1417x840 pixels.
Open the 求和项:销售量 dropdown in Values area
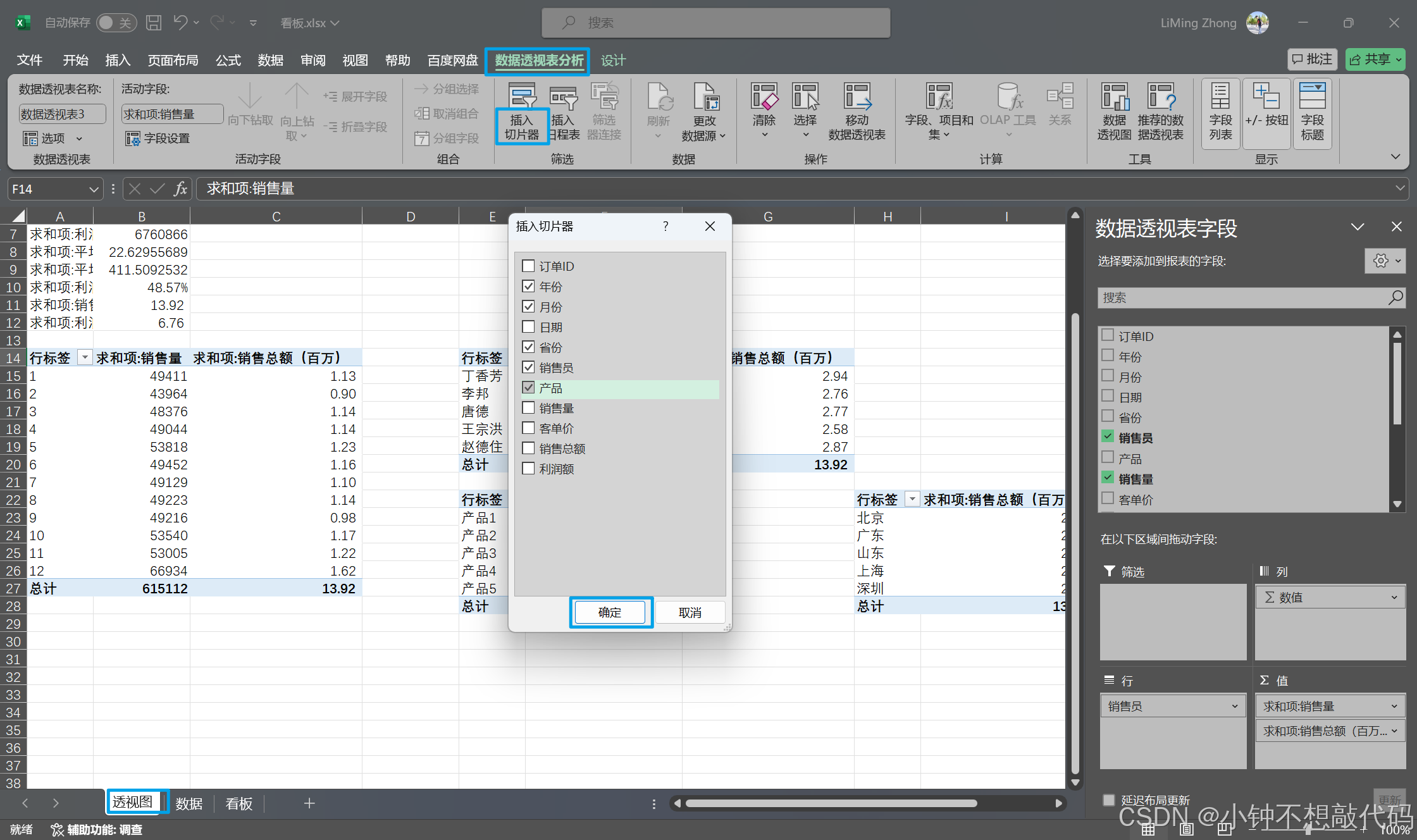click(1394, 706)
